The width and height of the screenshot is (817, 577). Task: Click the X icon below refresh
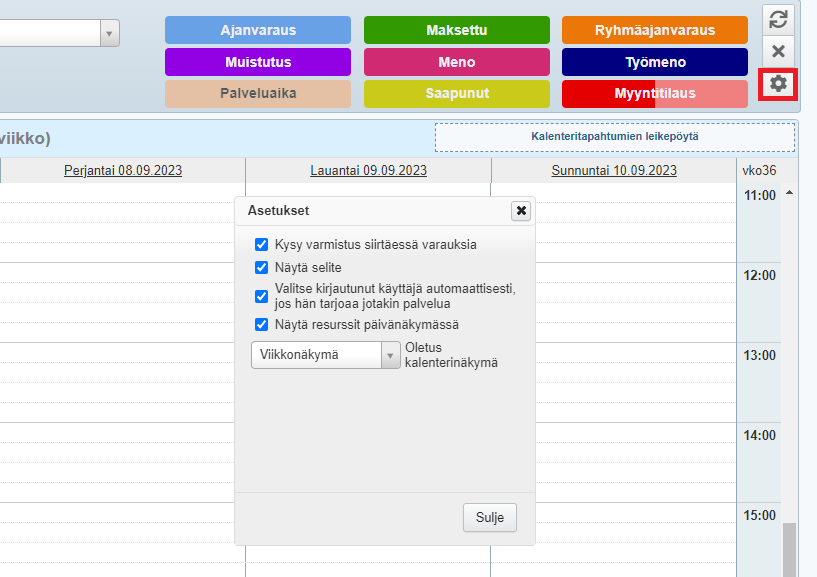click(778, 51)
